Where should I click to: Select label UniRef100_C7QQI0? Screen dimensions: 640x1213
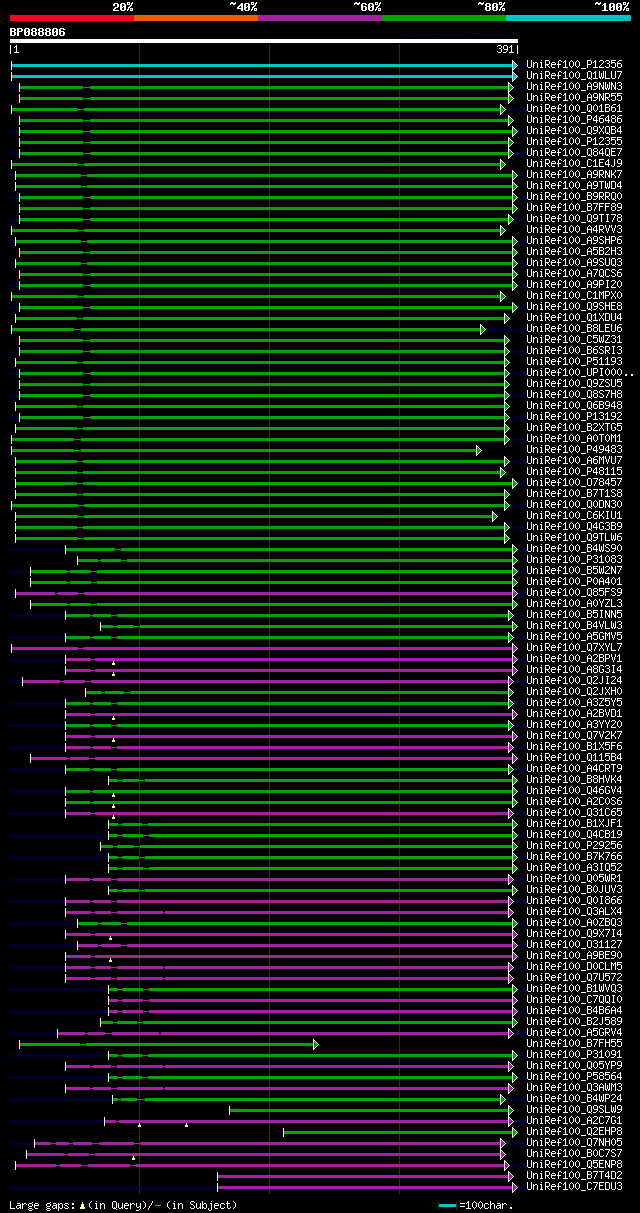pos(574,999)
